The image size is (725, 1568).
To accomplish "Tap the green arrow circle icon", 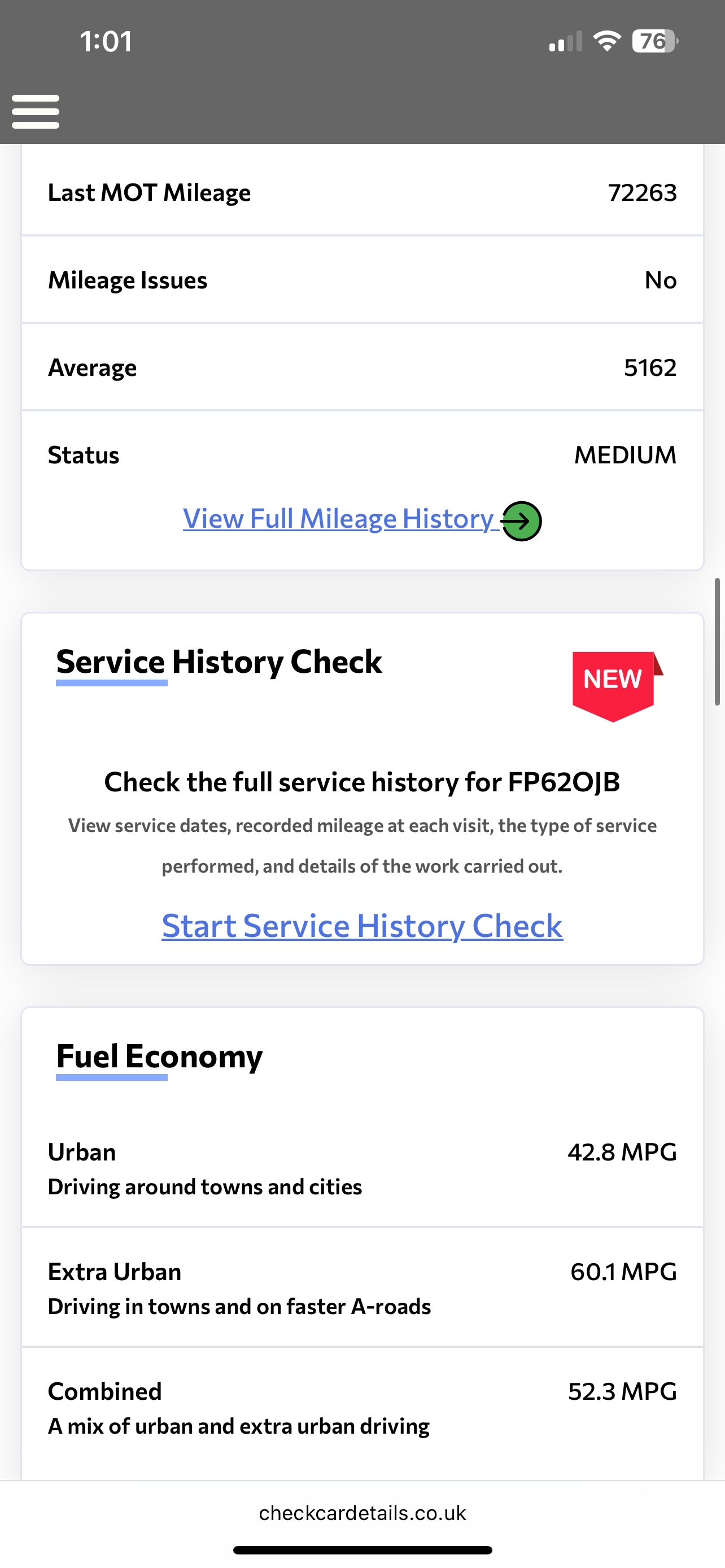I will (522, 521).
